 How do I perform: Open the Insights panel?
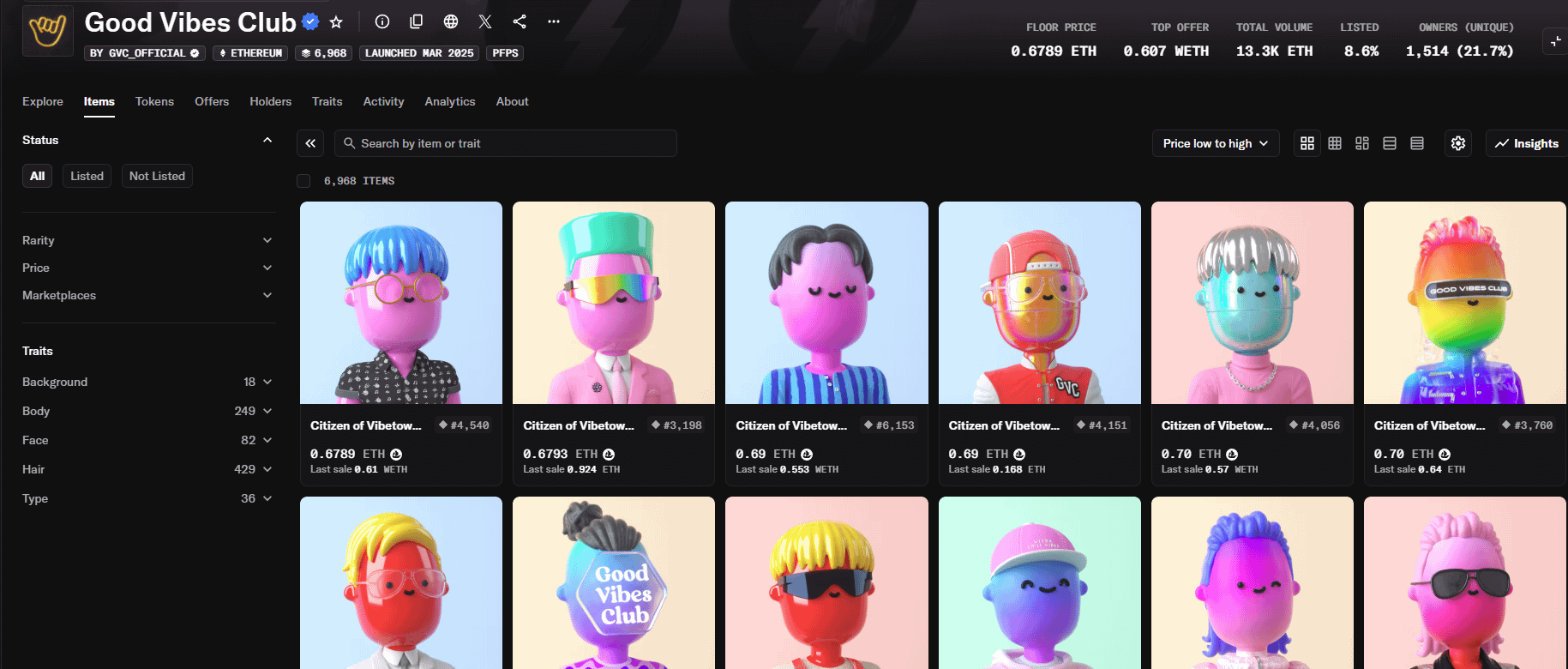pos(1527,143)
